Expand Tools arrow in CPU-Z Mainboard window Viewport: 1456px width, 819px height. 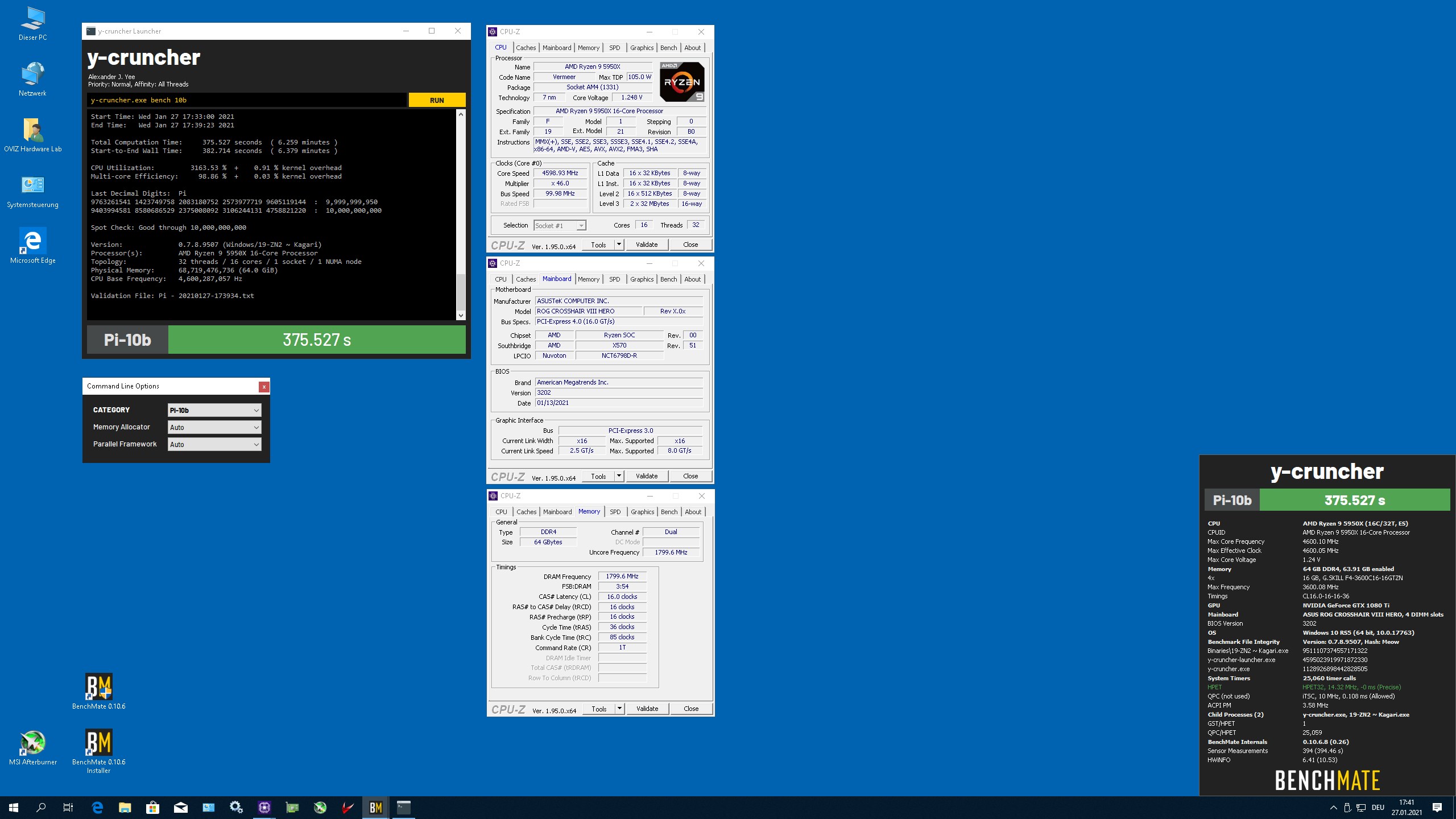(x=619, y=476)
